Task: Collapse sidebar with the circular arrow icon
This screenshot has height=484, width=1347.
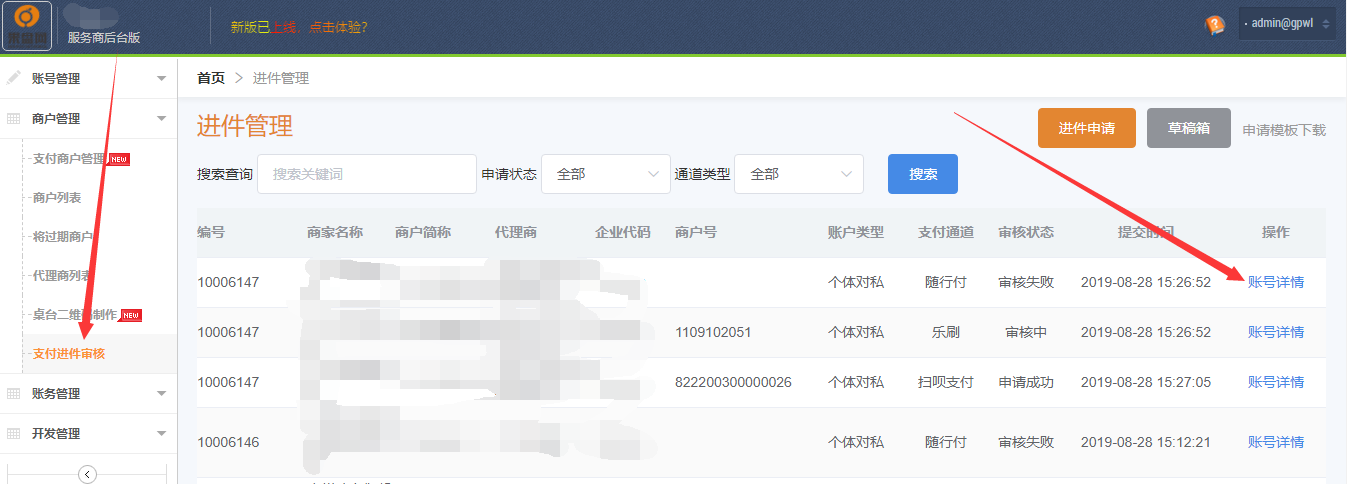Action: [87, 474]
